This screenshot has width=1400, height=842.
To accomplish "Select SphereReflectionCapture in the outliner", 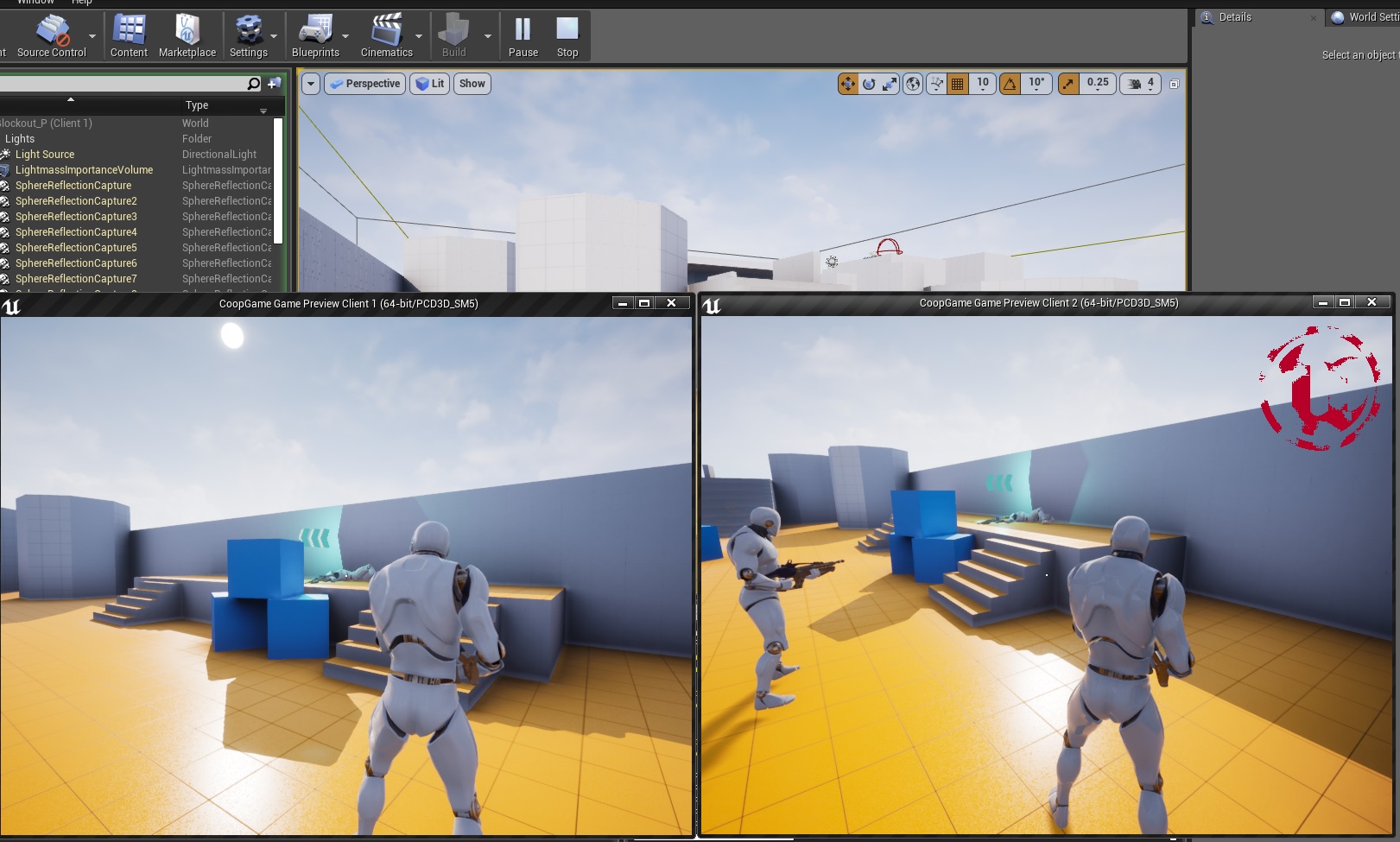I will pyautogui.click(x=73, y=186).
